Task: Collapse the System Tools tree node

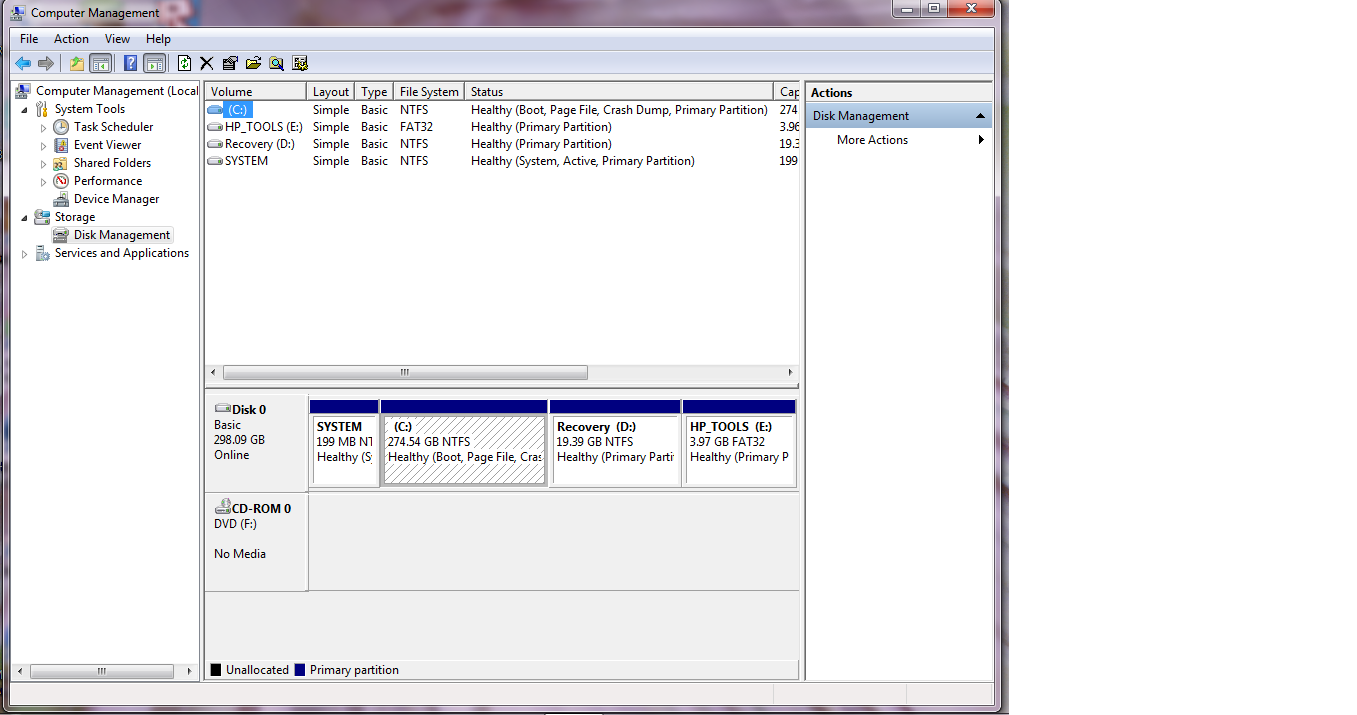Action: (x=24, y=109)
